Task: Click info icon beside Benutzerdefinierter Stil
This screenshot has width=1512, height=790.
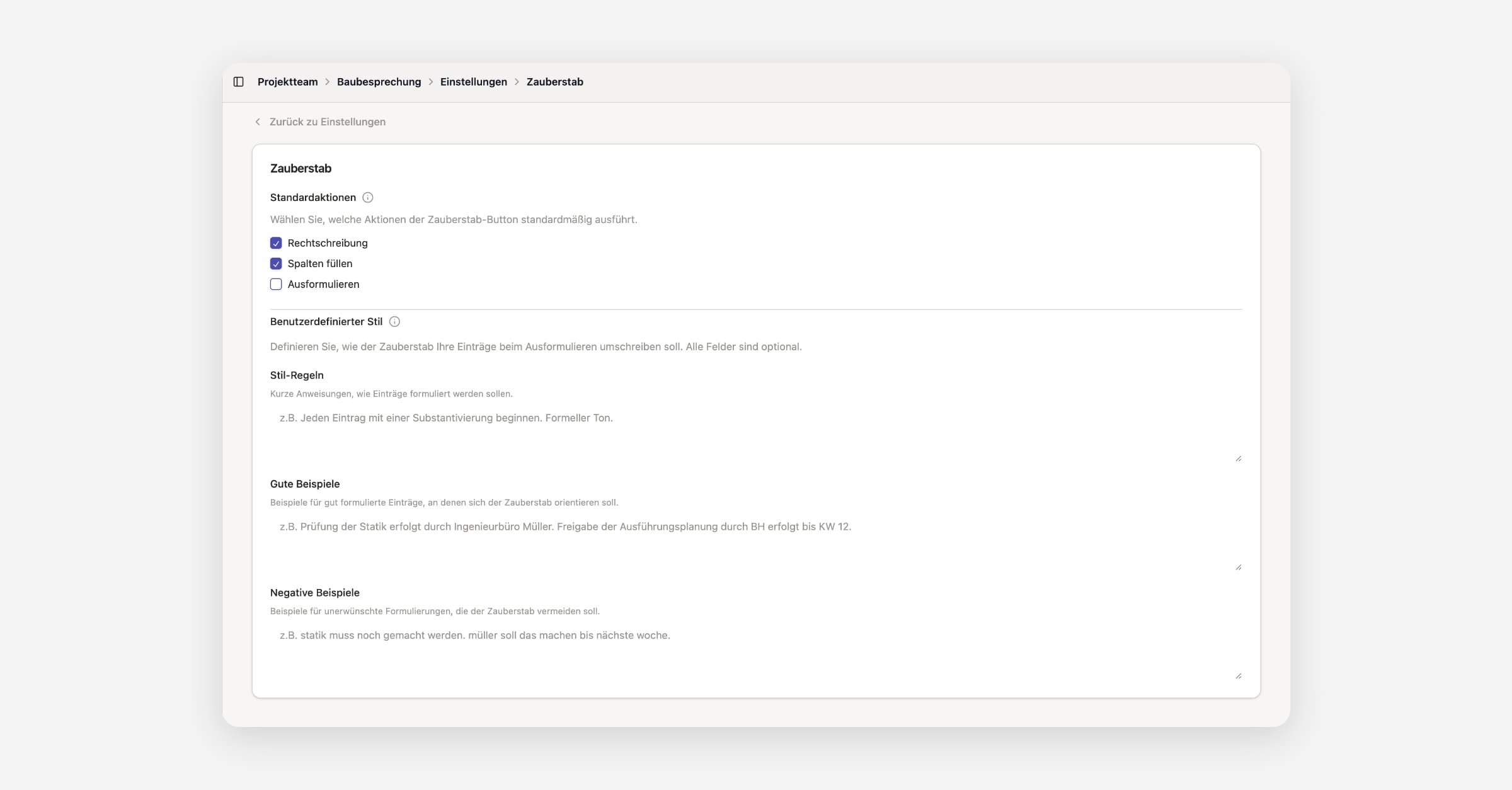Action: click(x=394, y=322)
